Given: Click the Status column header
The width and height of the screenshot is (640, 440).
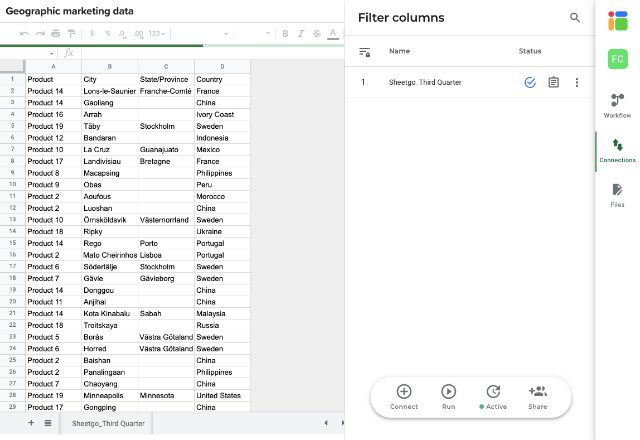Looking at the screenshot, I should click(530, 51).
